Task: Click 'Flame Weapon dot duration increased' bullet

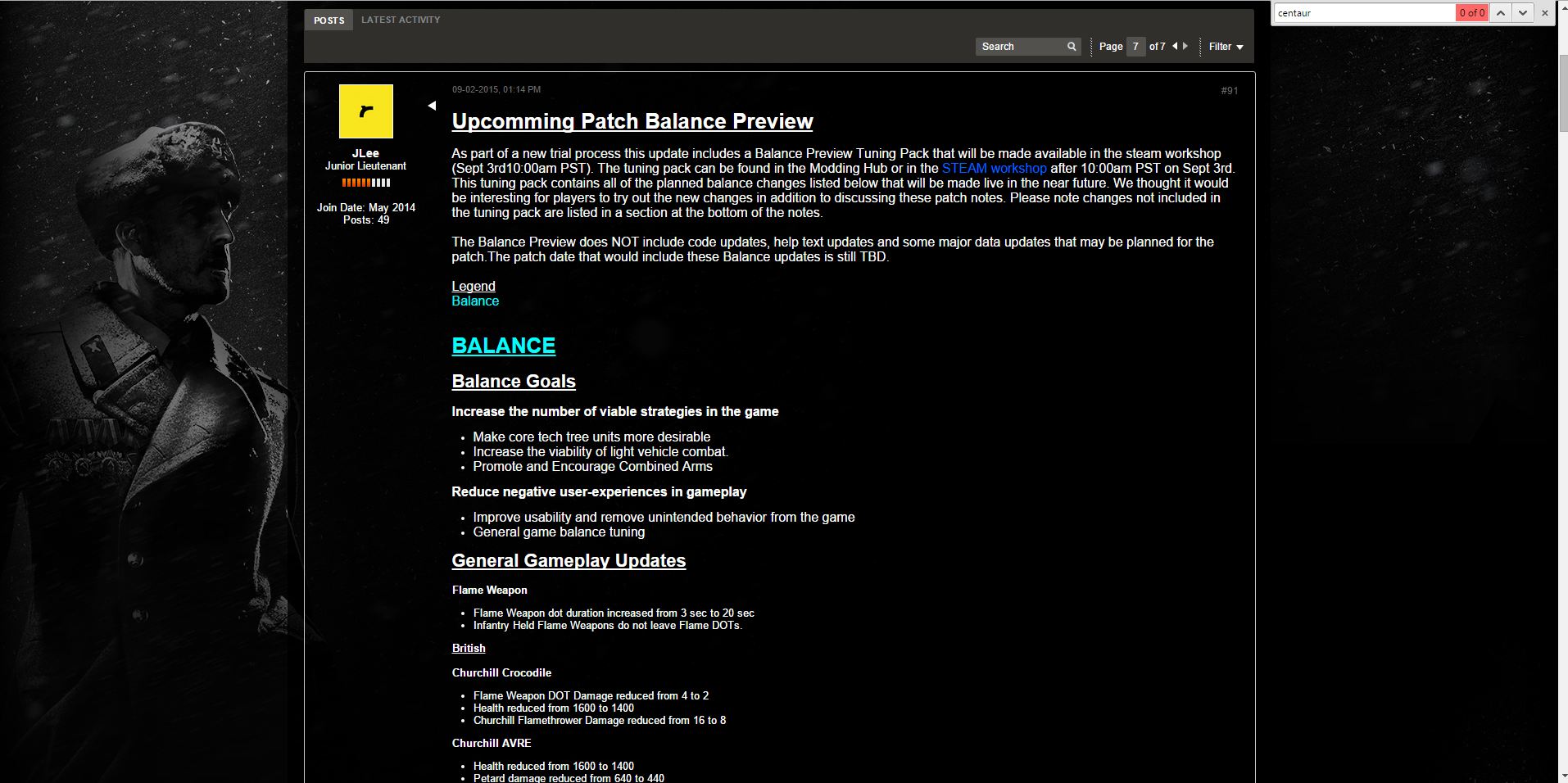Action: [x=614, y=613]
